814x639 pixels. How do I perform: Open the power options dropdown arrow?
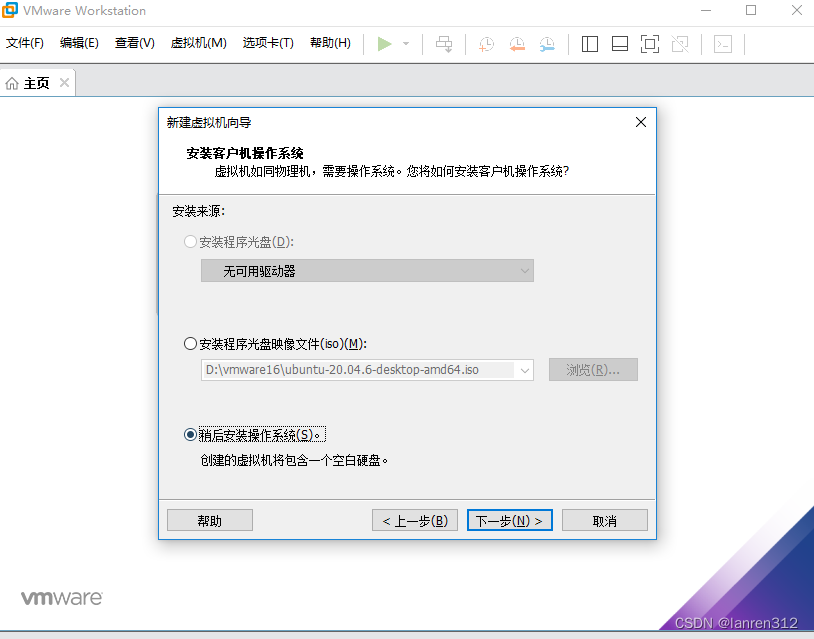coord(406,43)
